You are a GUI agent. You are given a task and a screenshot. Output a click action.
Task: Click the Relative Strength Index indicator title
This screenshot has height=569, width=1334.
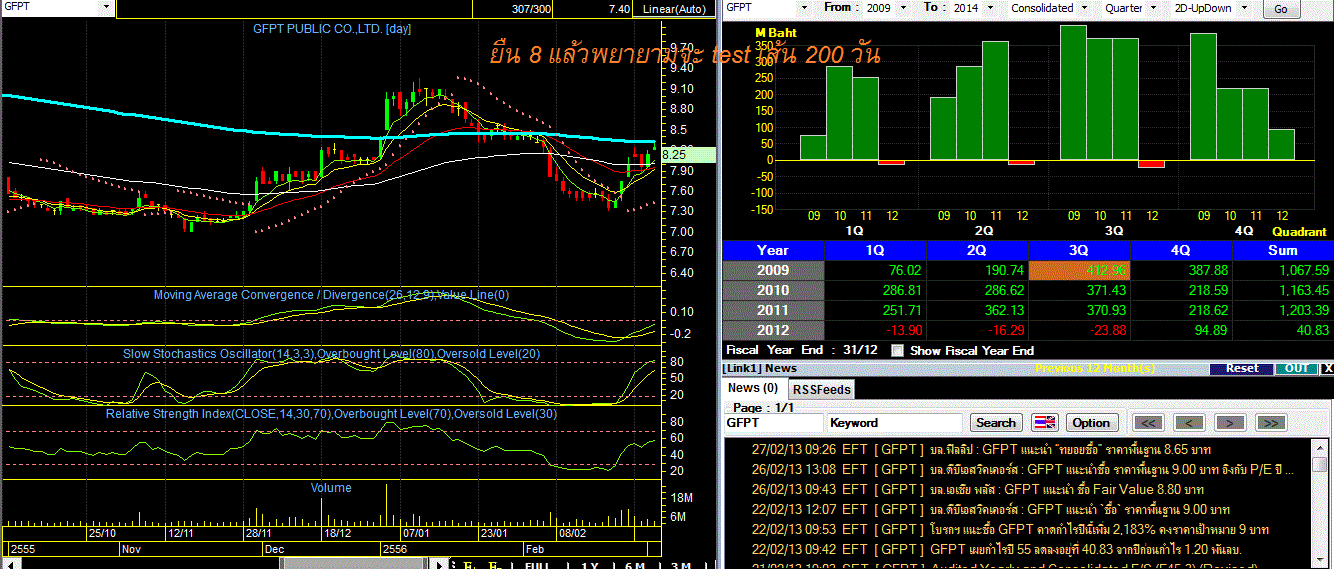pyautogui.click(x=331, y=413)
